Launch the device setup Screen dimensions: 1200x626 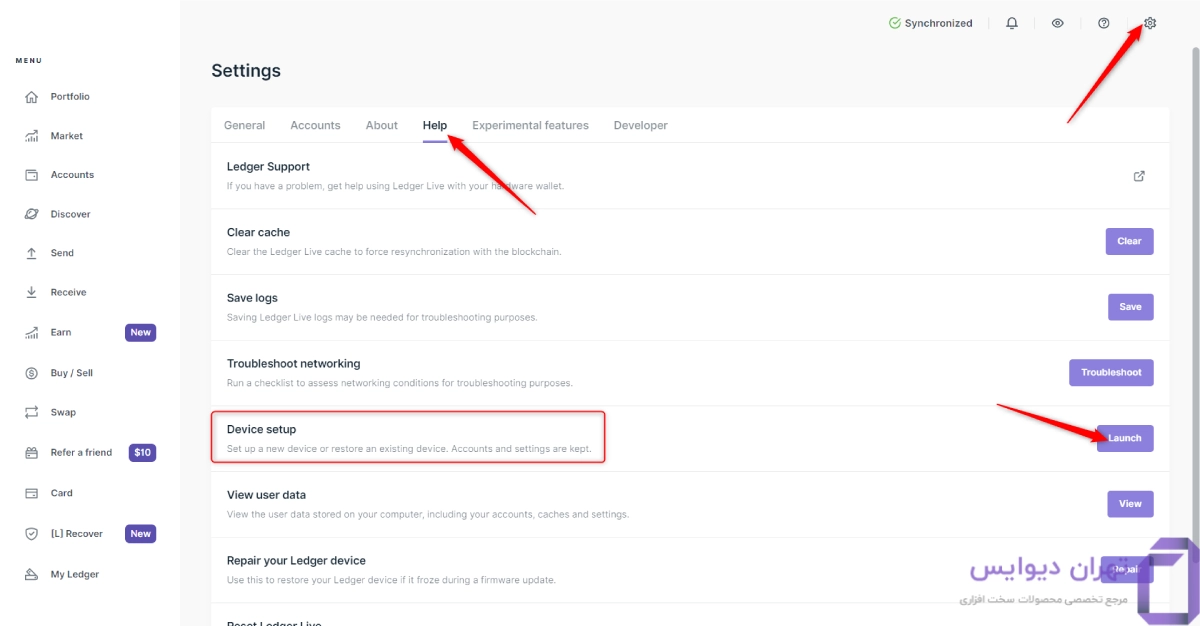tap(1125, 438)
